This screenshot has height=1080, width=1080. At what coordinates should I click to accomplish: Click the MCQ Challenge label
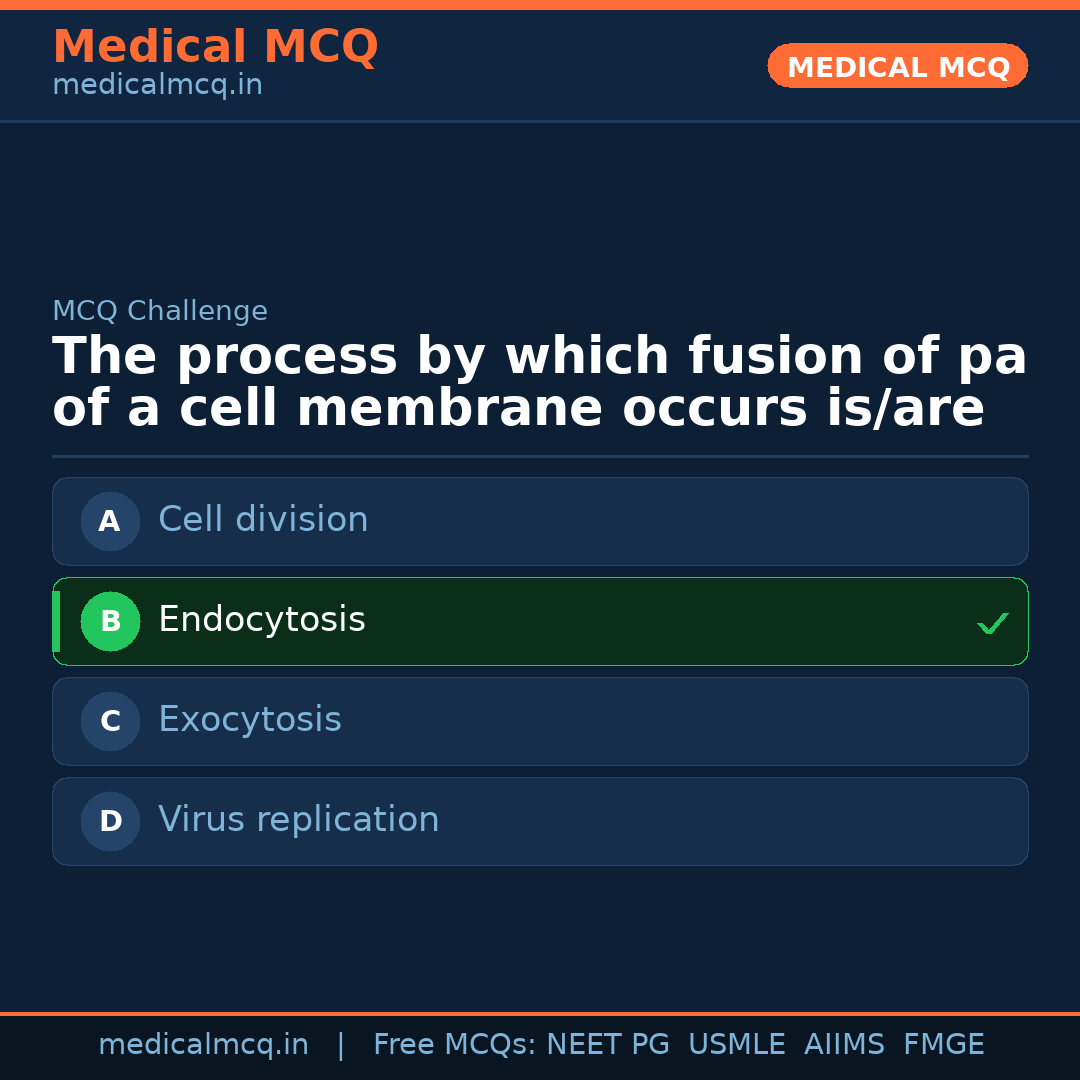(x=160, y=311)
